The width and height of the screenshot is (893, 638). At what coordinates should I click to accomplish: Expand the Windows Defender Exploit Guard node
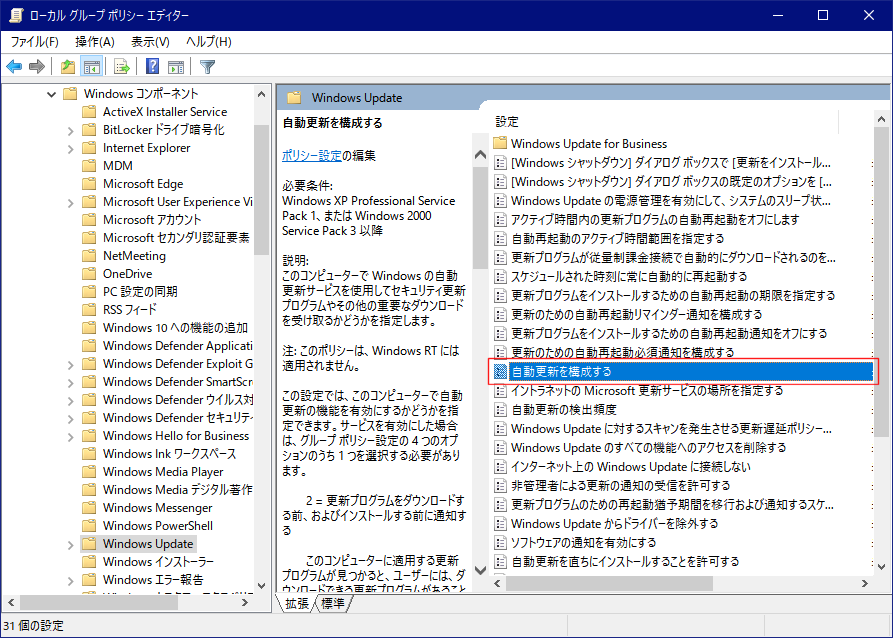tap(71, 364)
